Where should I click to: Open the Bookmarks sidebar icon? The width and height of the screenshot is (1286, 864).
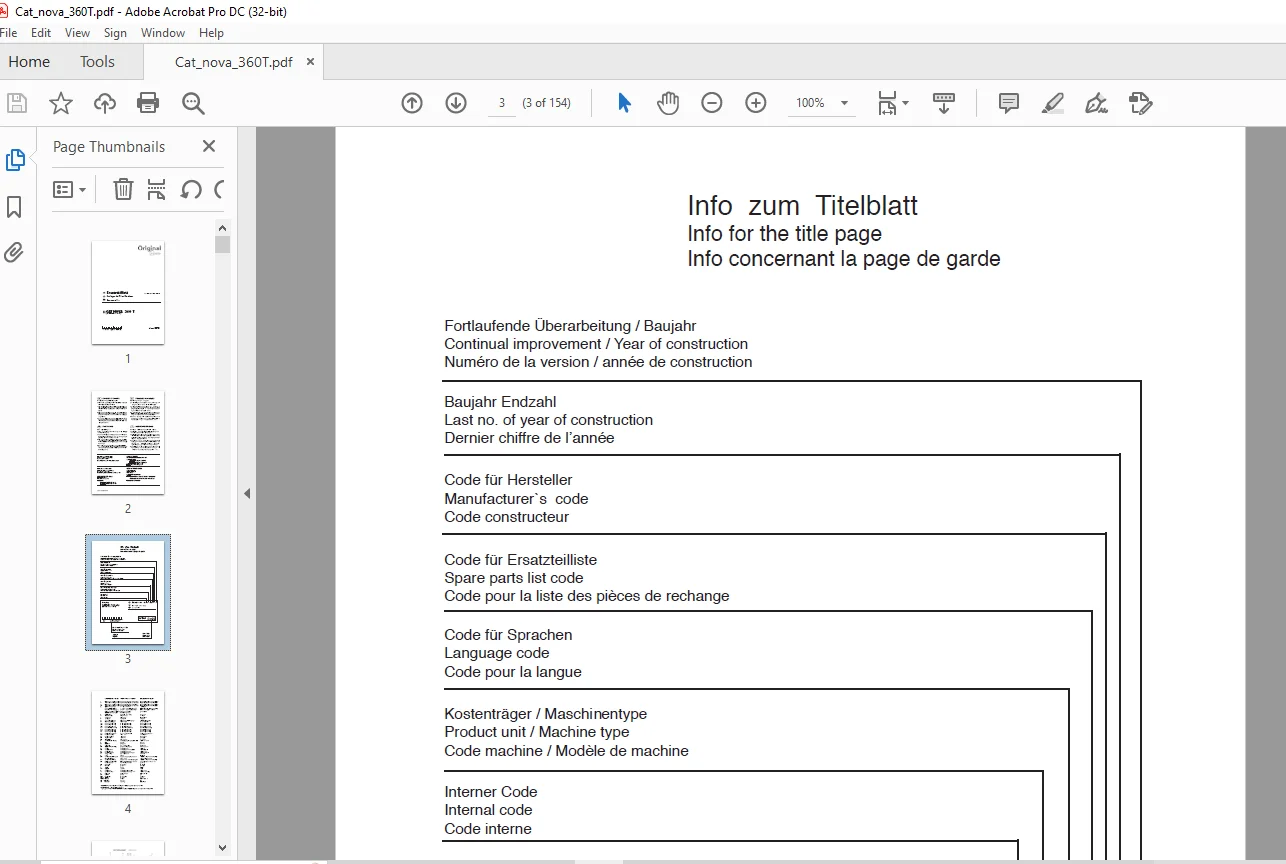tap(14, 207)
